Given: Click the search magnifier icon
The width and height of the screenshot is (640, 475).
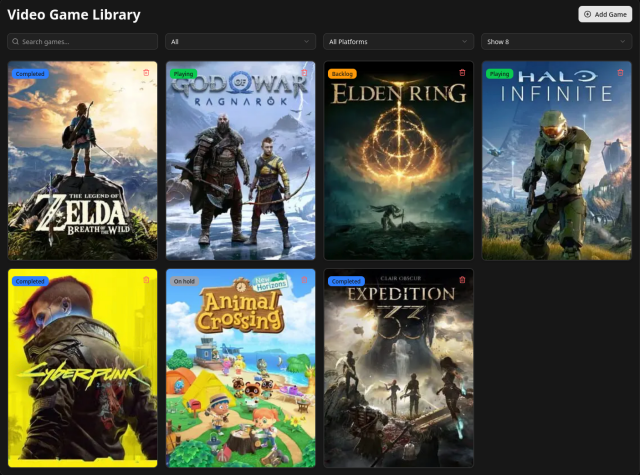Looking at the screenshot, I should click(16, 42).
